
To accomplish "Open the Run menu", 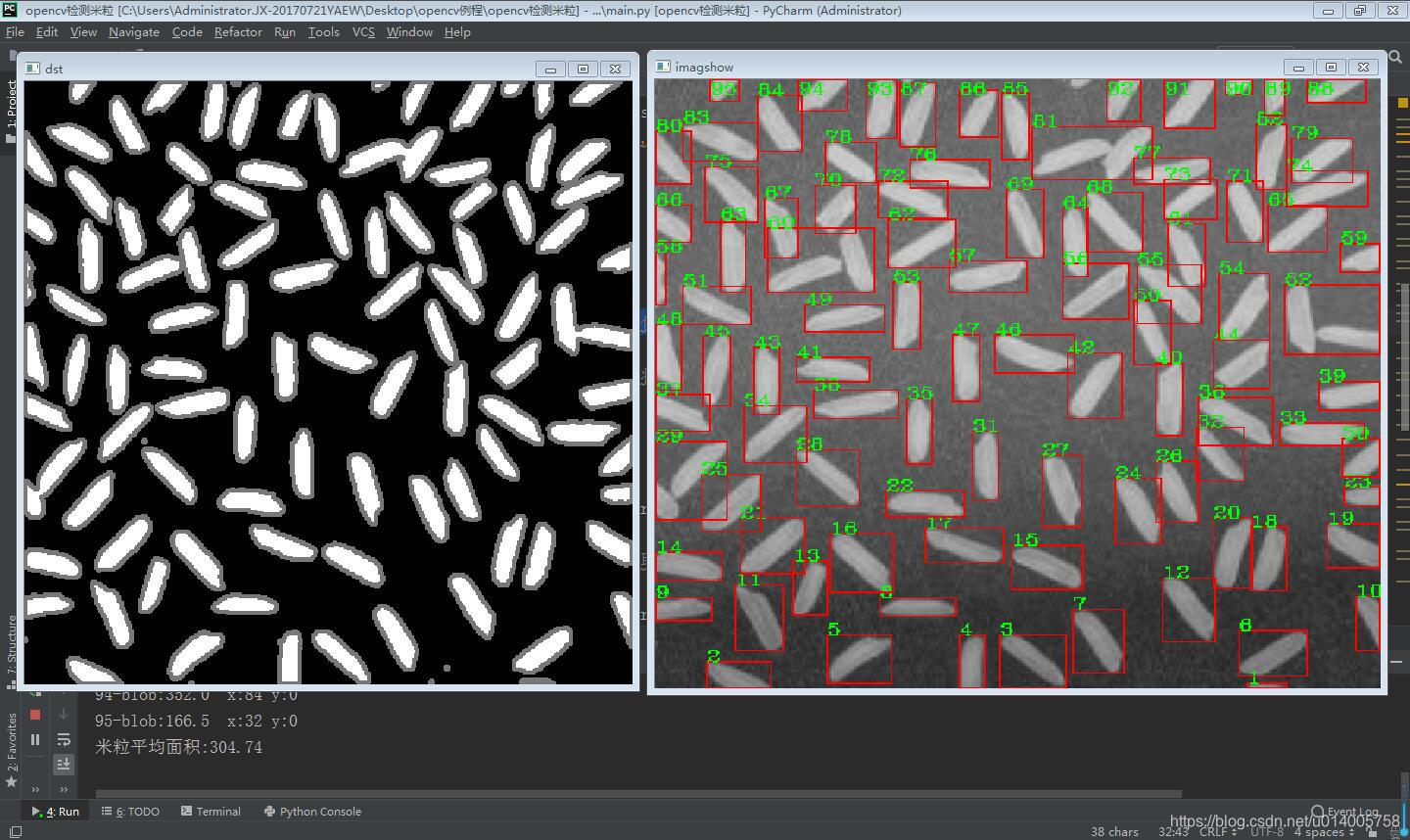I will click(285, 32).
